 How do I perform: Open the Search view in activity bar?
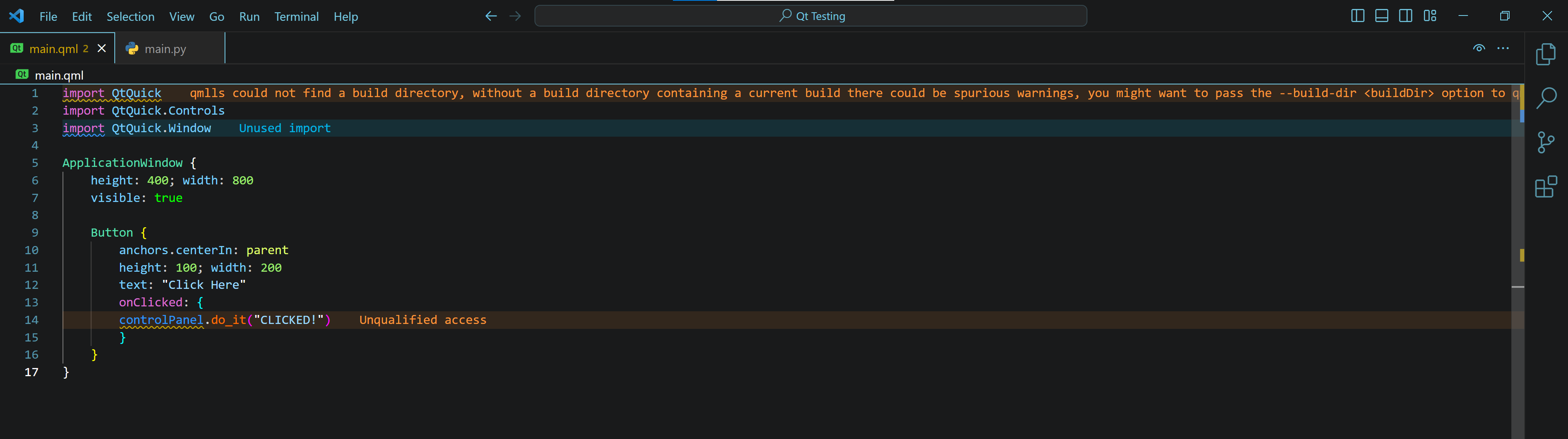coord(1546,98)
